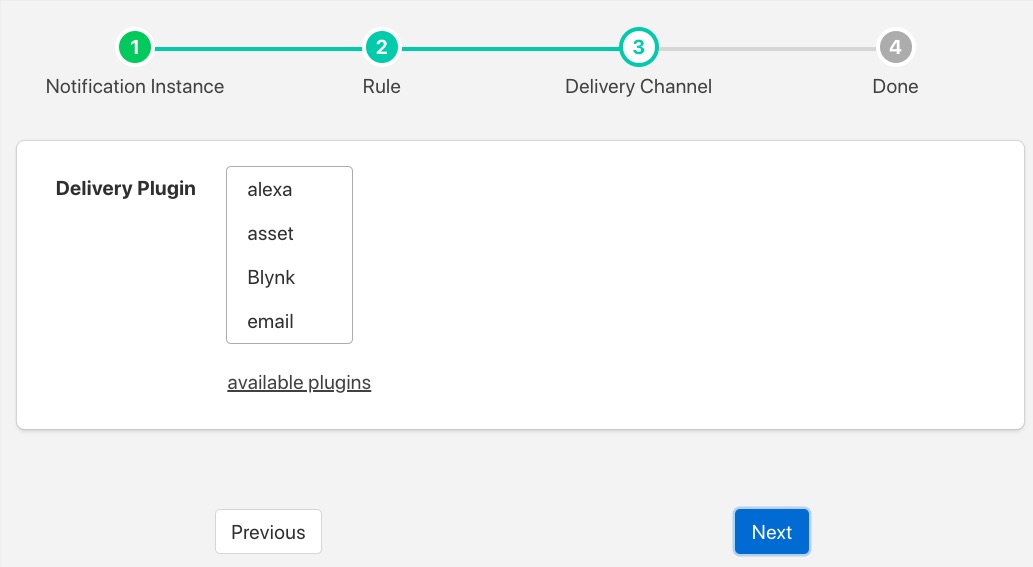Click the Delivery Plugin field label
Image resolution: width=1033 pixels, height=567 pixels.
click(x=126, y=189)
